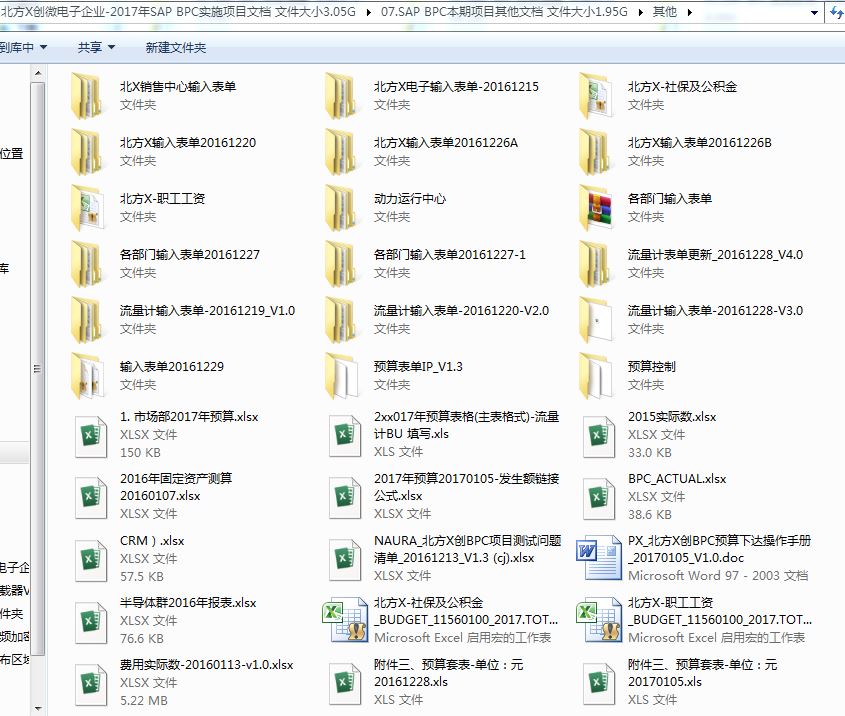Click navigation pane scrollbar up arrow

pyautogui.click(x=37, y=73)
